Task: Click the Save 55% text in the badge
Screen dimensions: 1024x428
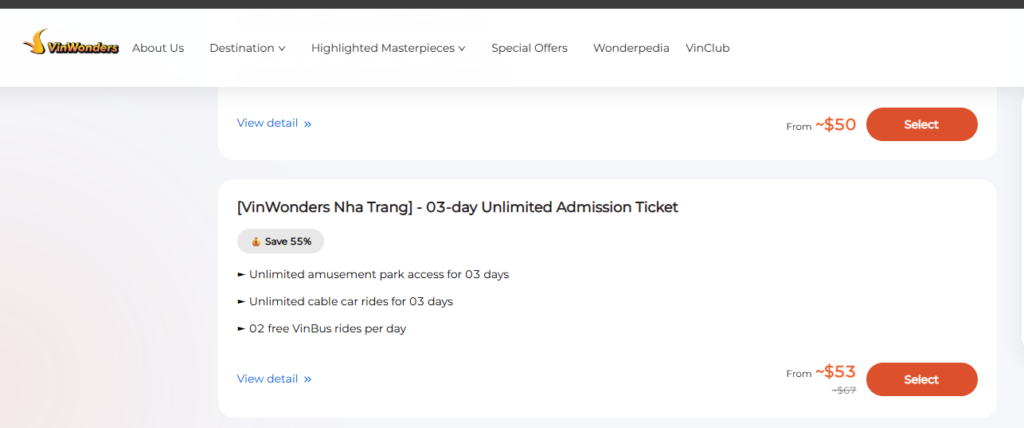Action: click(289, 241)
